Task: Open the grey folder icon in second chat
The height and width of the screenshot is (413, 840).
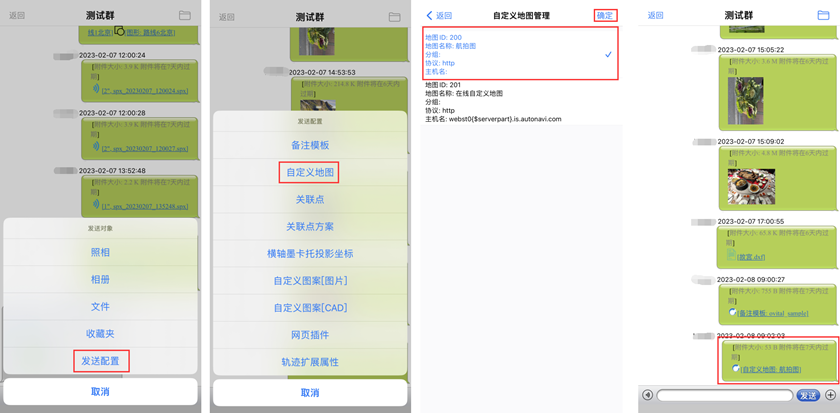Action: (395, 16)
